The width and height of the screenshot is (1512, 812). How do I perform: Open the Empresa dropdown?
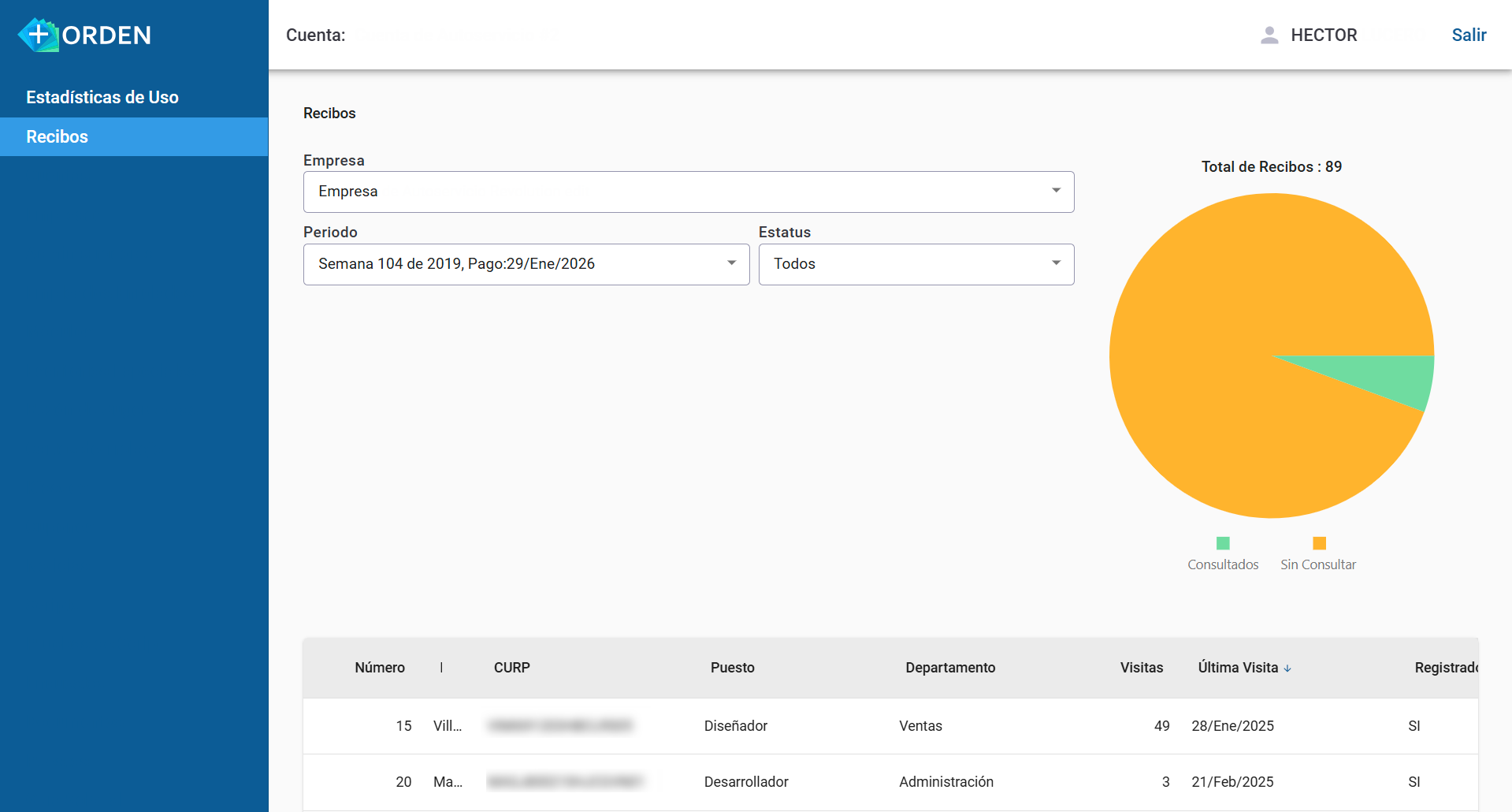pyautogui.click(x=688, y=192)
